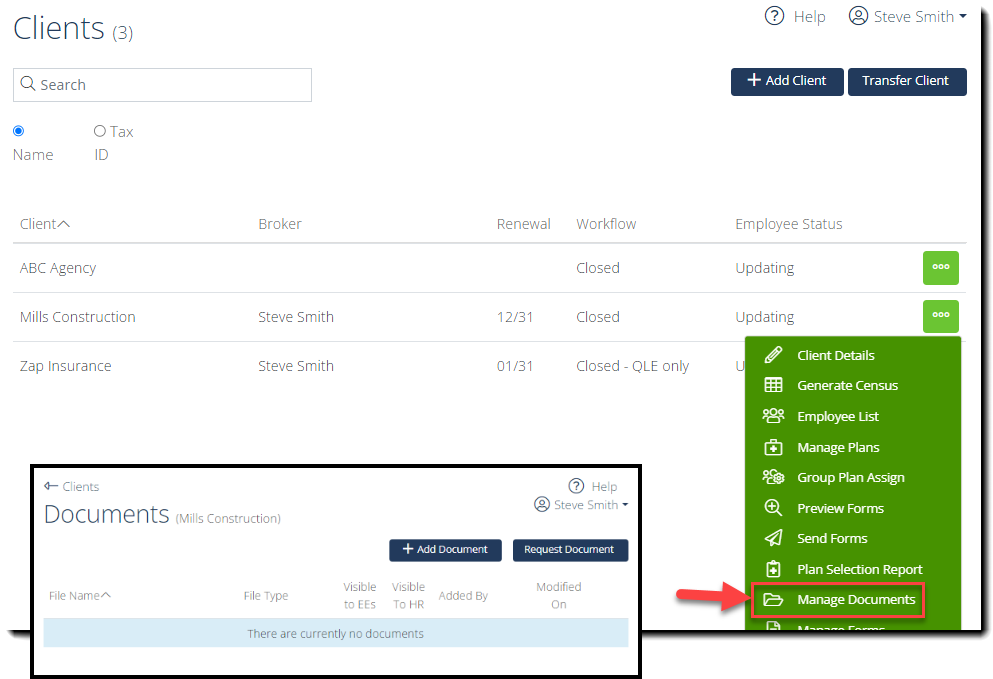Viewport: 993px width, 679px height.
Task: Click the Transfer Client button
Action: pos(907,81)
